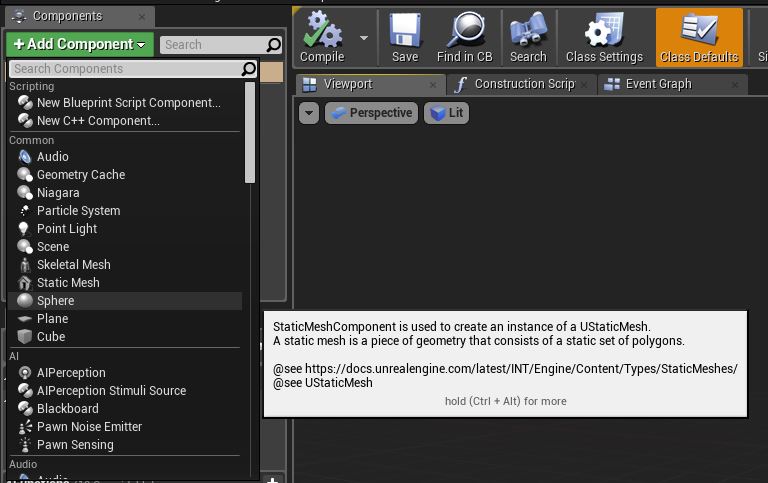The width and height of the screenshot is (768, 483).
Task: Open the Search binoculars tool
Action: pyautogui.click(x=528, y=38)
